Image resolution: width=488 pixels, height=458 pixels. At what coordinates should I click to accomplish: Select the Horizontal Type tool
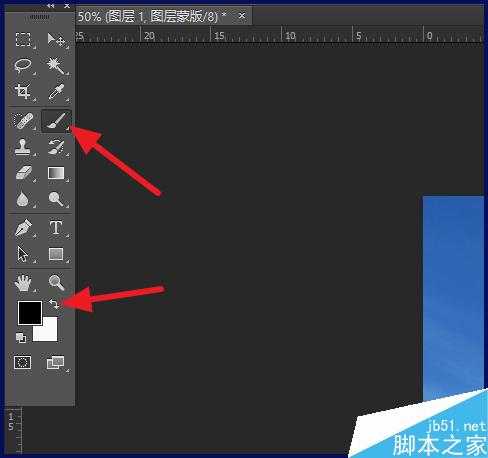(x=56, y=228)
